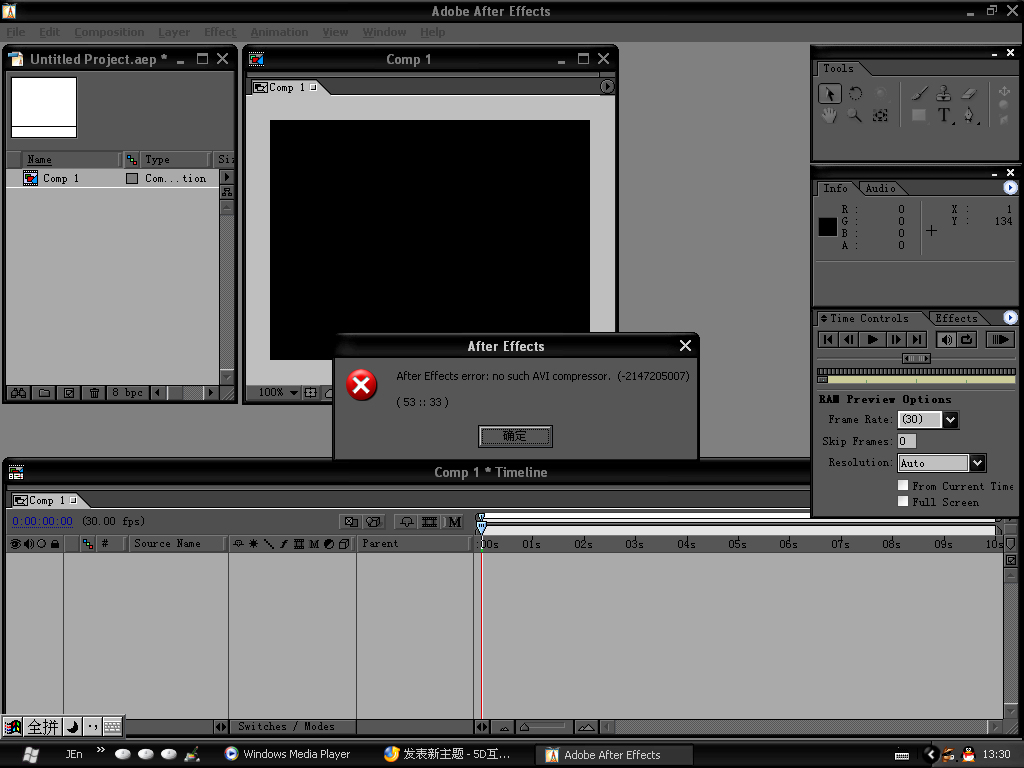Image resolution: width=1024 pixels, height=768 pixels.
Task: Click Play in Time Controls
Action: click(x=872, y=339)
